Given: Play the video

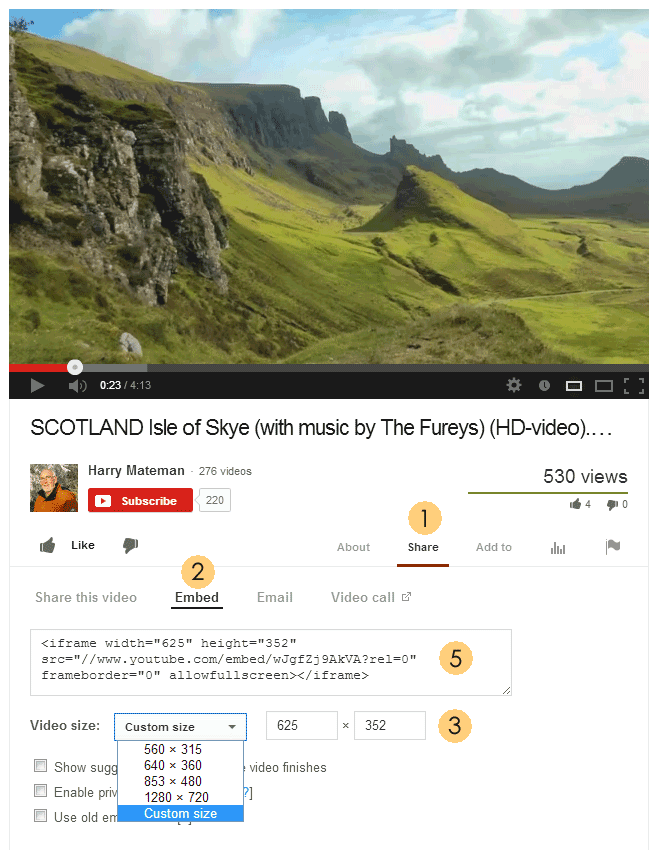Looking at the screenshot, I should [37, 385].
